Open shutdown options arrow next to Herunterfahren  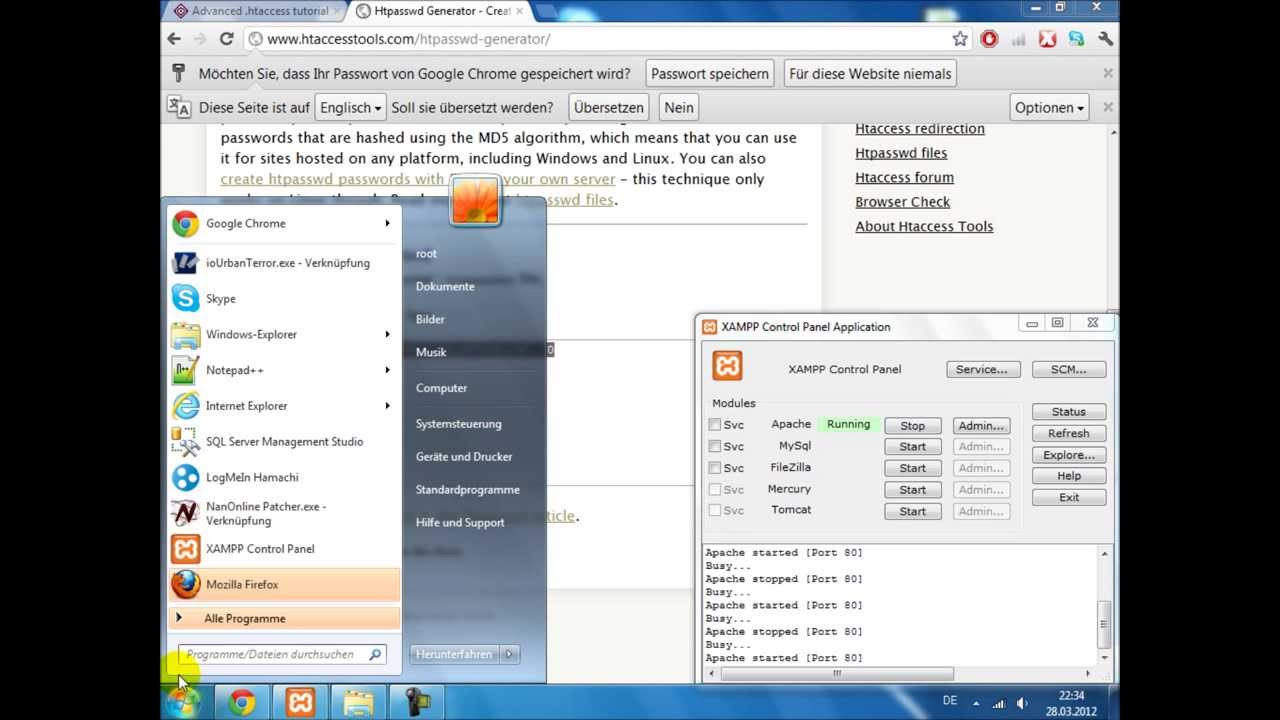pos(509,654)
